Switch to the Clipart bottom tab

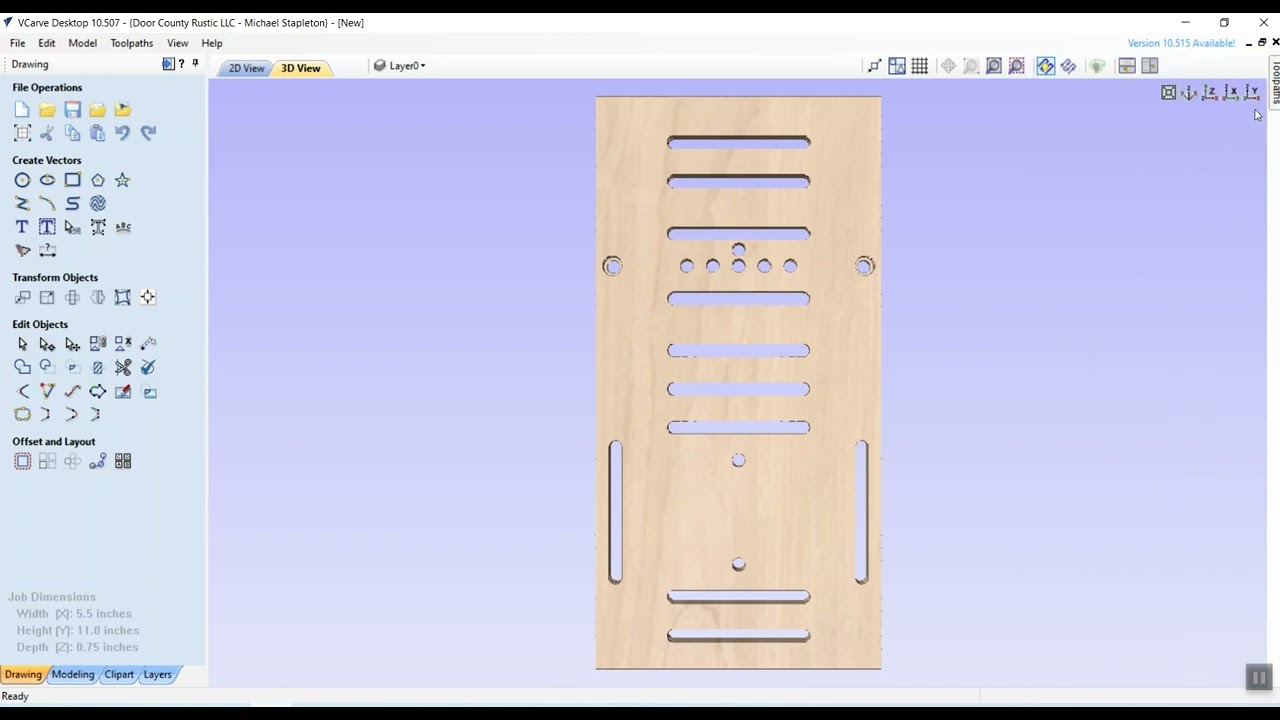click(119, 674)
